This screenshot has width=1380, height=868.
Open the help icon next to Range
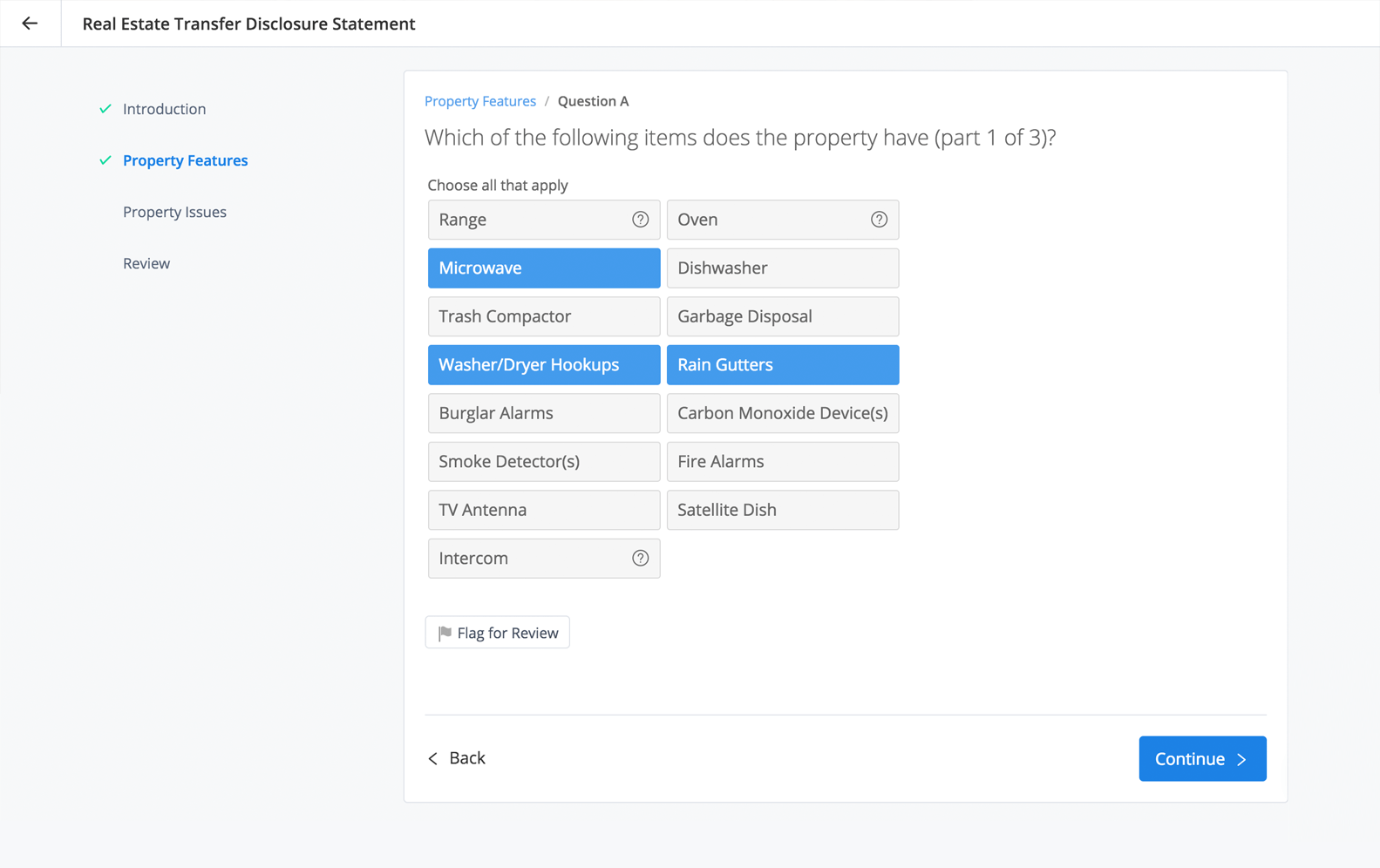click(640, 220)
